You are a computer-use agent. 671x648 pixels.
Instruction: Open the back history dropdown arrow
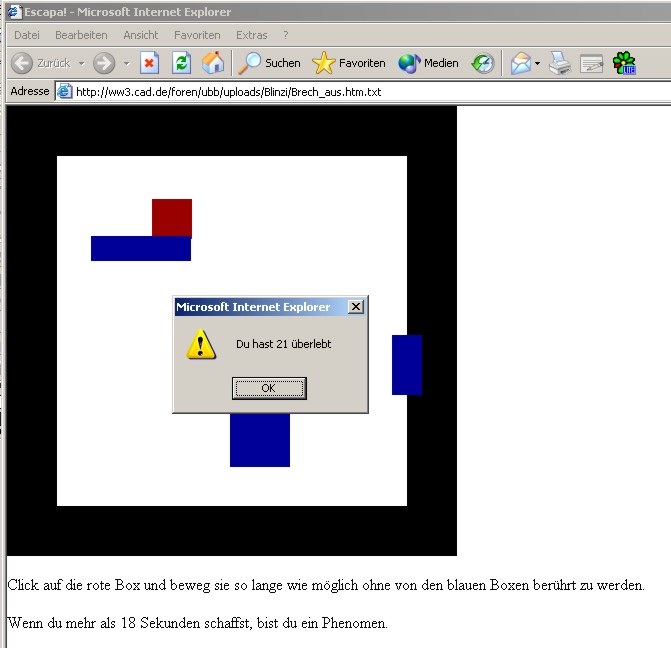tap(81, 63)
